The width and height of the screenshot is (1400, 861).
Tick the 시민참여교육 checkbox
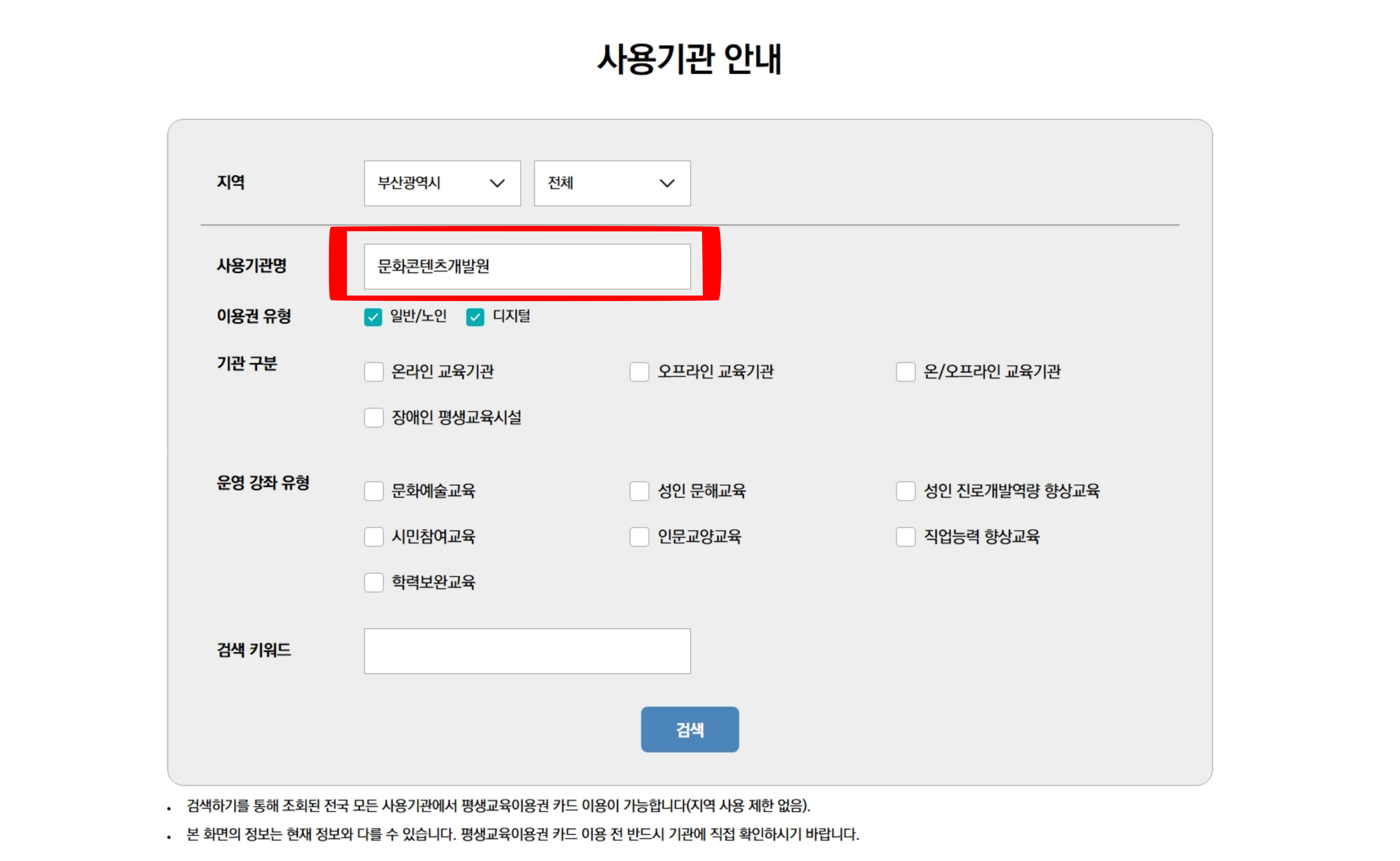[x=374, y=537]
